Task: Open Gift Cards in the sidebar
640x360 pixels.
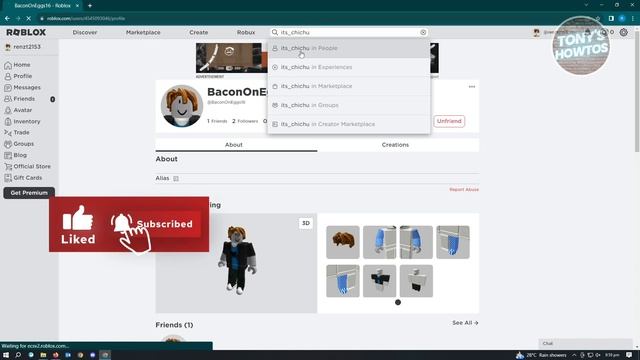Action: pos(23,178)
